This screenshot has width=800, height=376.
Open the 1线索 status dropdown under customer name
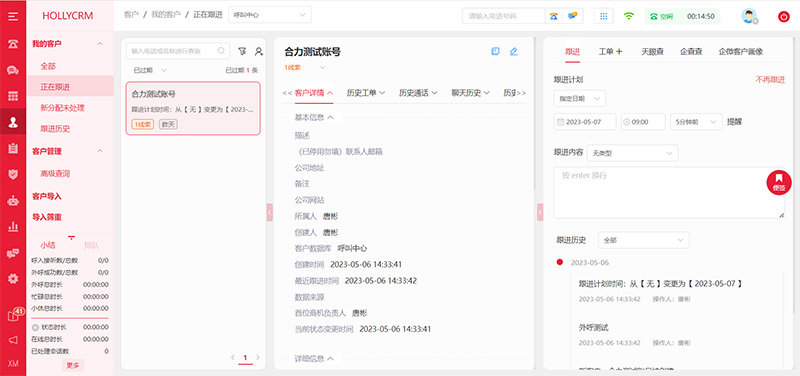click(x=305, y=67)
